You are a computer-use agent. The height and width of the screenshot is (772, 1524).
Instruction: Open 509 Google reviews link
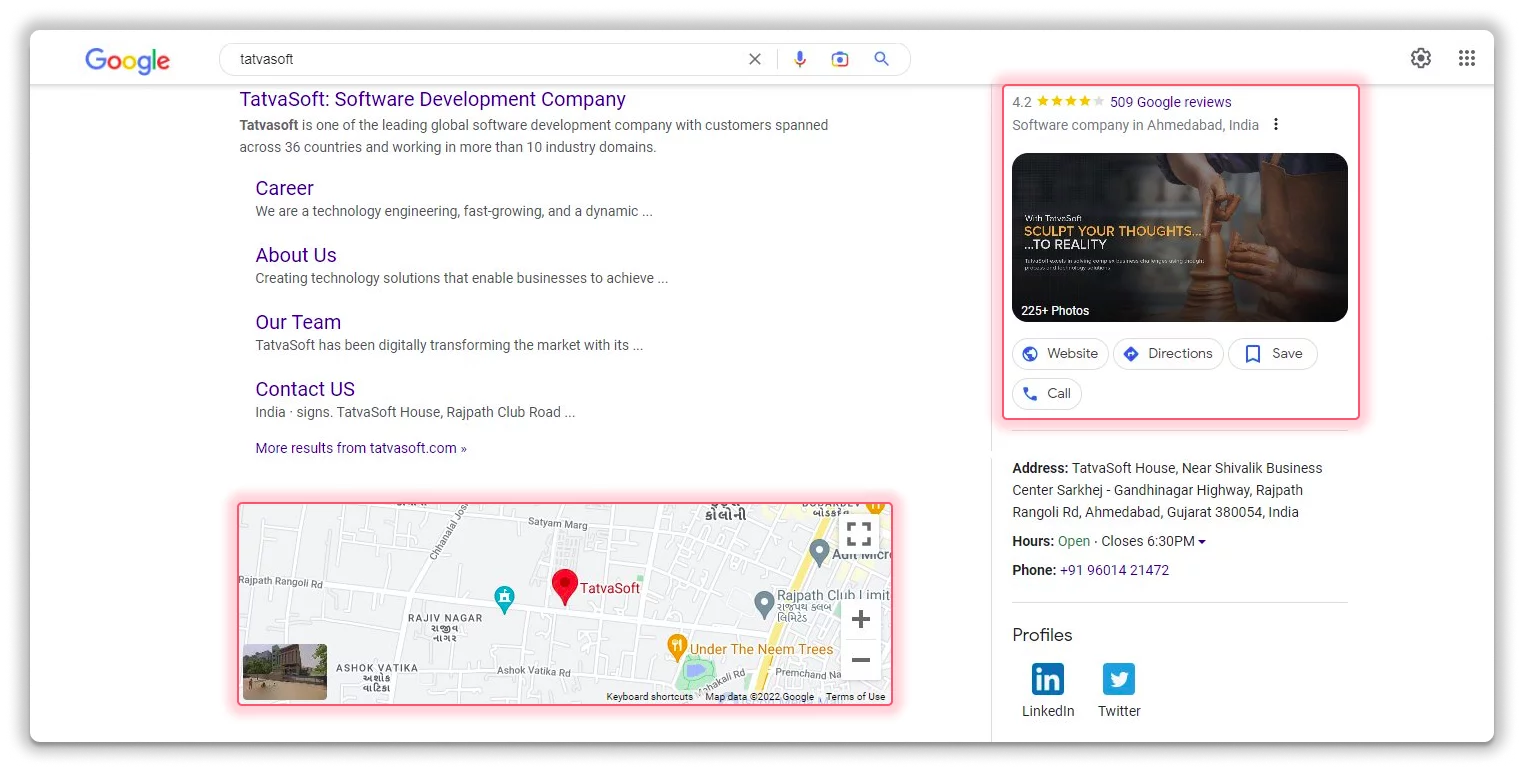pyautogui.click(x=1170, y=102)
